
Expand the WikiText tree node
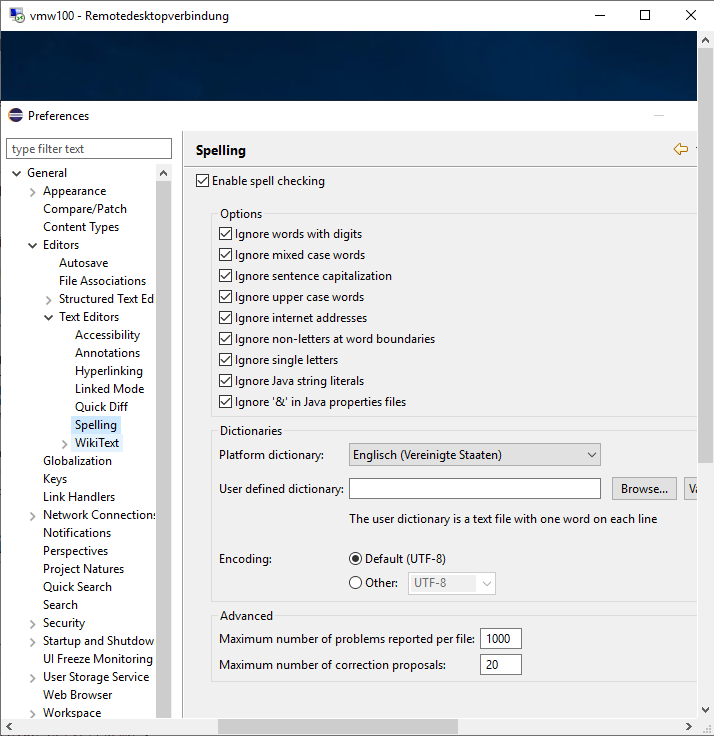tap(65, 444)
